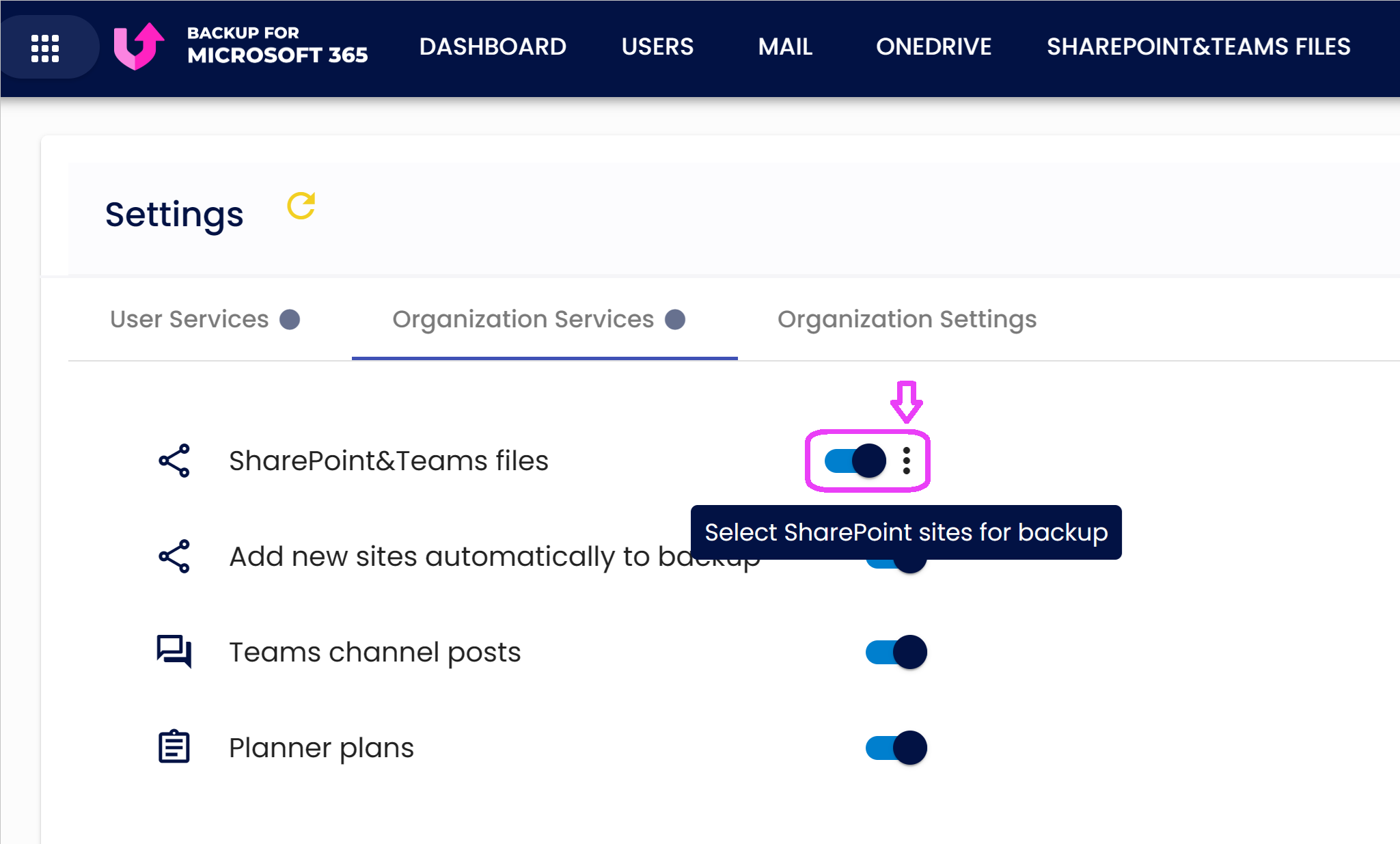The width and height of the screenshot is (1400, 844).
Task: Click the status dot on Organization Services tab
Action: click(675, 319)
